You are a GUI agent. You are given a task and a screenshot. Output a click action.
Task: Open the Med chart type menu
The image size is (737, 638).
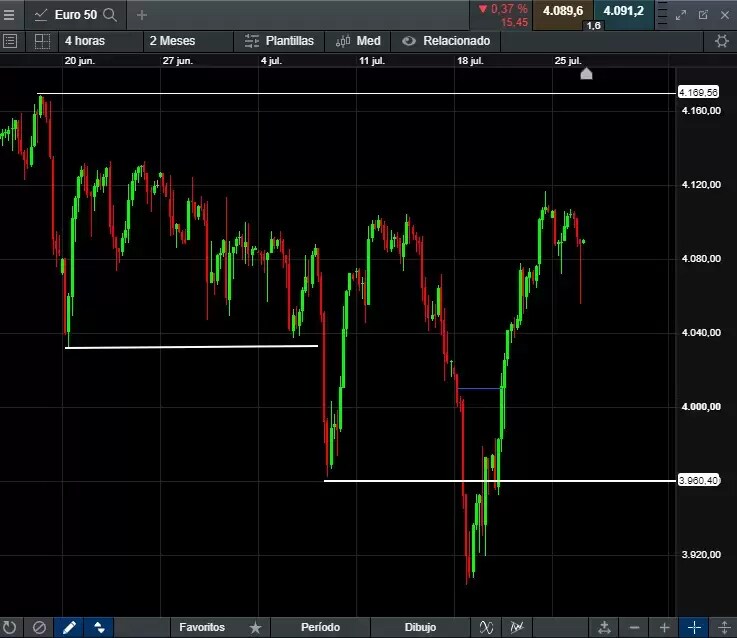point(358,41)
